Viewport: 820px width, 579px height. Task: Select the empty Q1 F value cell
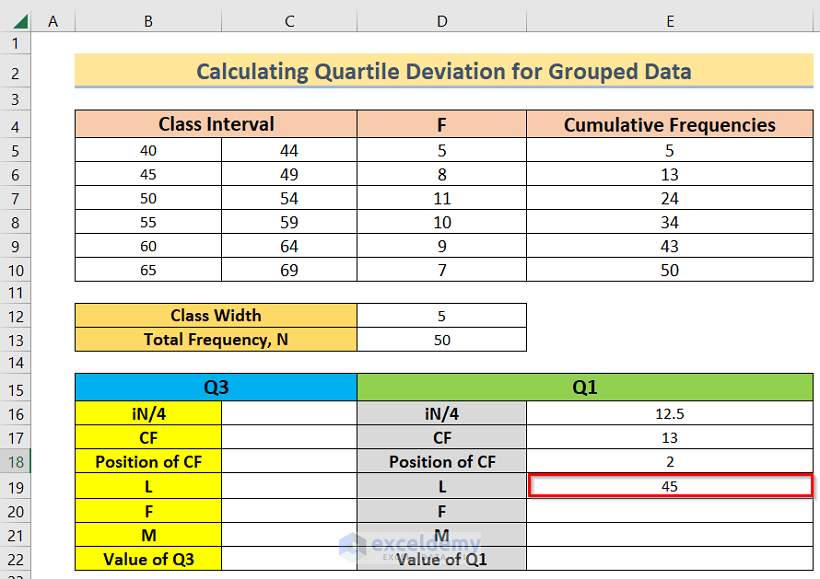click(x=670, y=511)
